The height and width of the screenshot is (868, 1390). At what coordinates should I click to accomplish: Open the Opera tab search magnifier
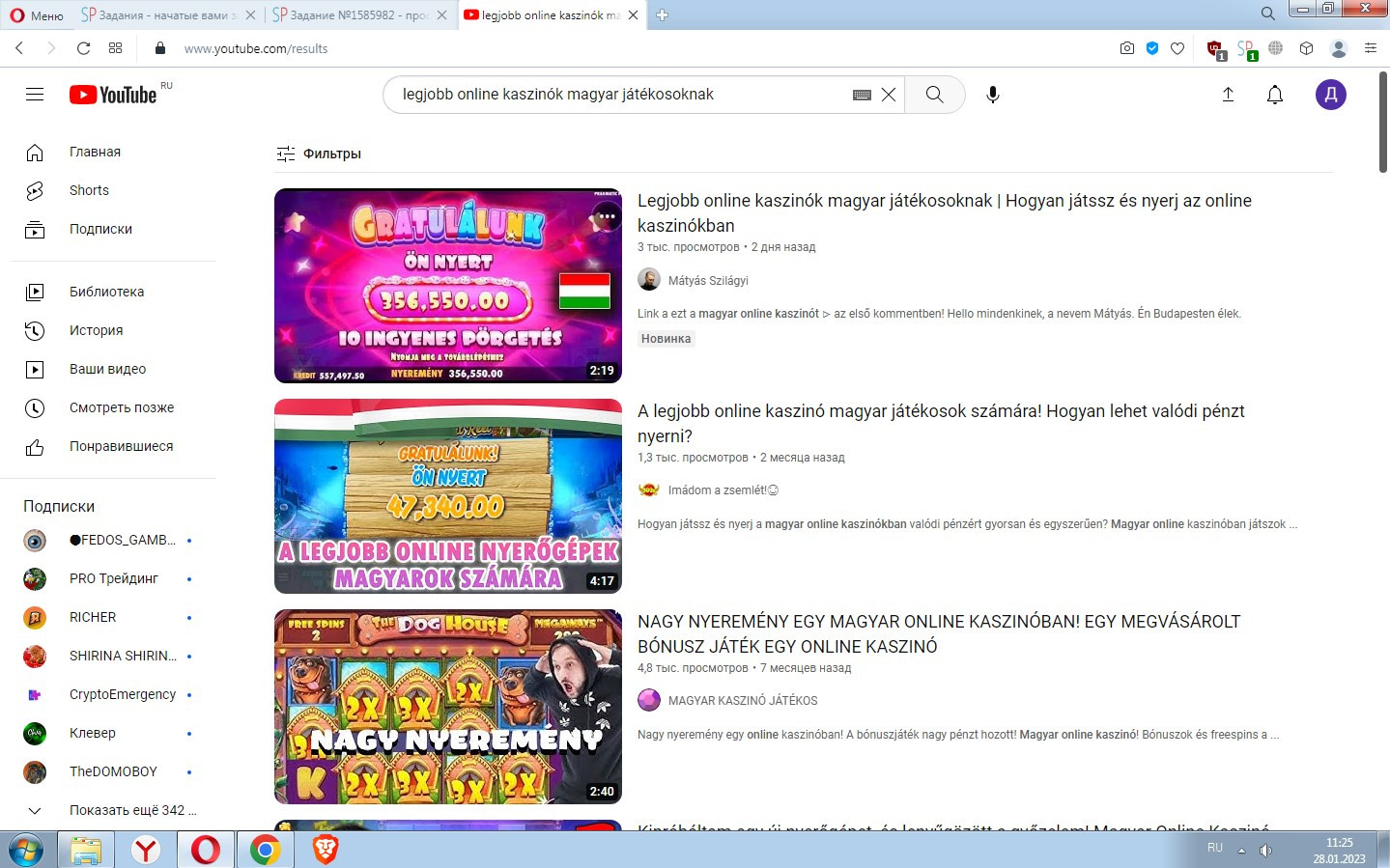click(1268, 14)
